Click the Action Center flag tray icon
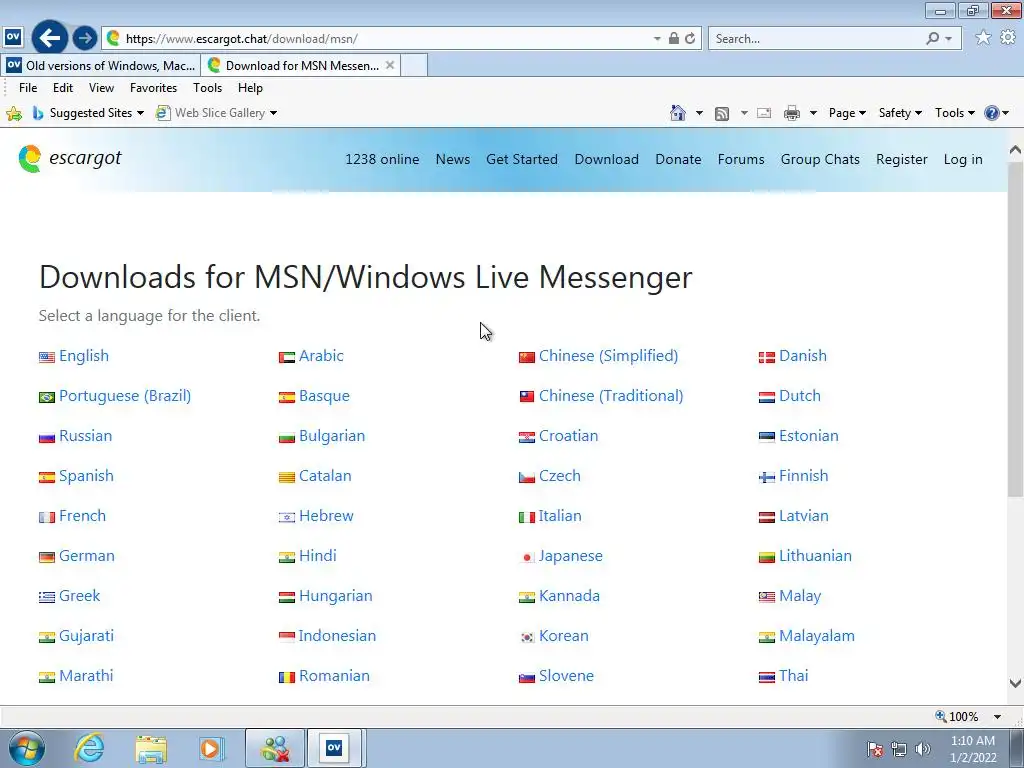 [875, 749]
